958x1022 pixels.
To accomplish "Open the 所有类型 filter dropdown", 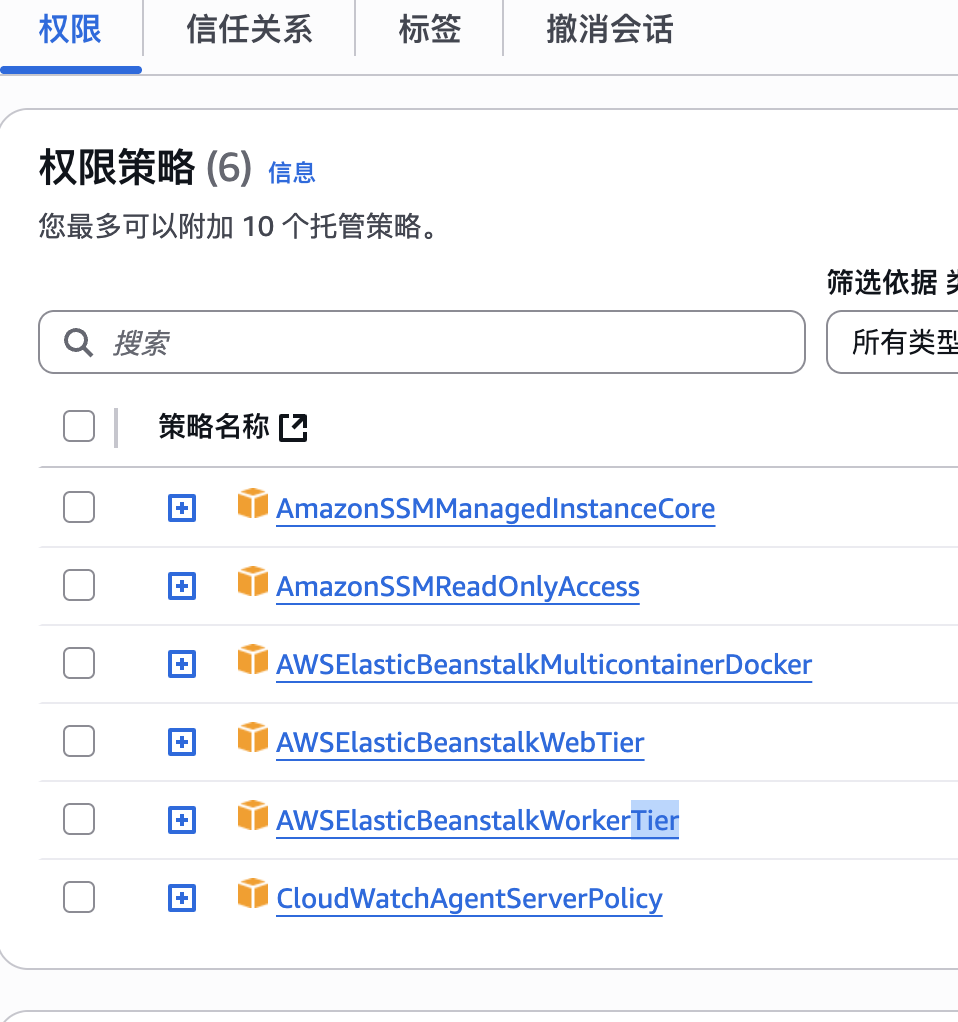I will coord(893,342).
